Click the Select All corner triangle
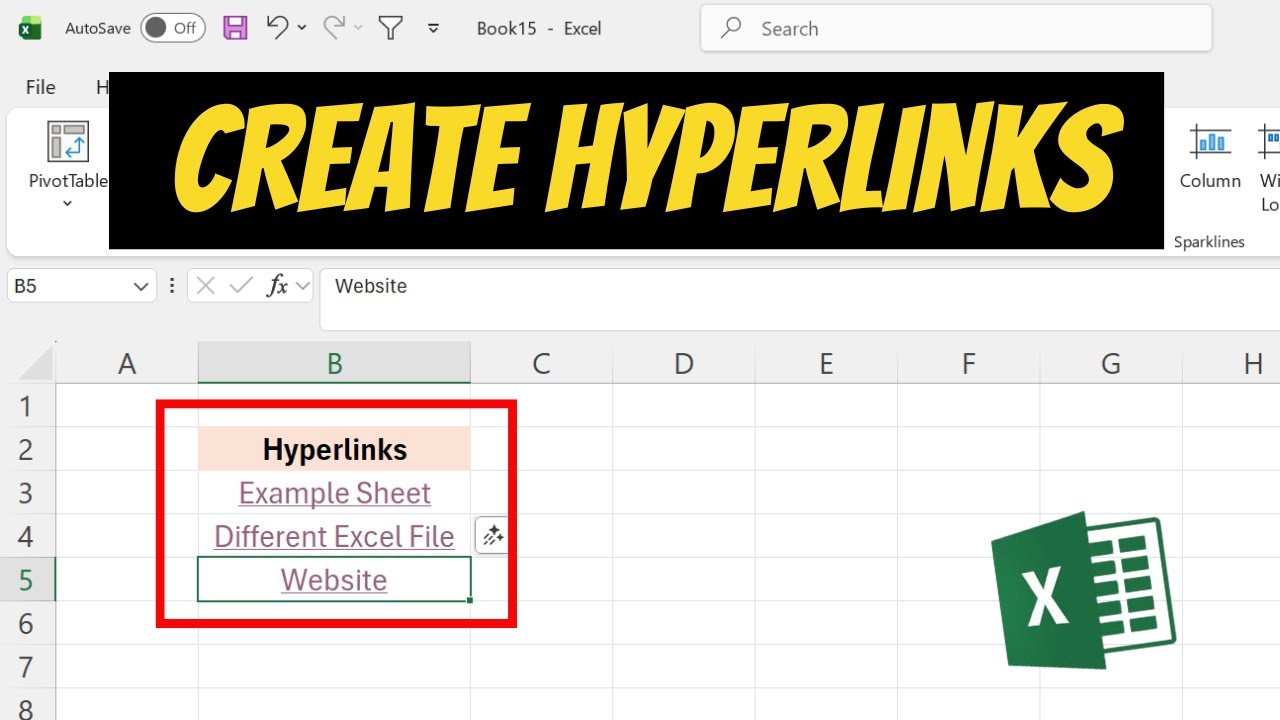Screen dimensions: 1280x720 (37, 363)
